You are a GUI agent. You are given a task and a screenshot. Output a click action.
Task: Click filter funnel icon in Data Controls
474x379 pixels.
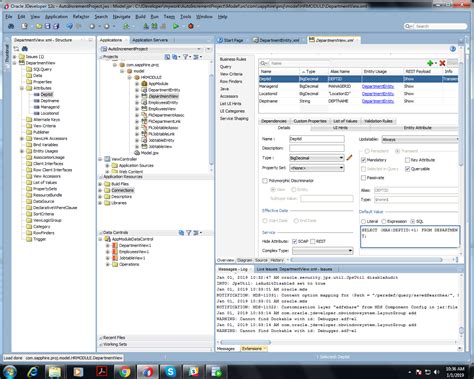(x=188, y=233)
